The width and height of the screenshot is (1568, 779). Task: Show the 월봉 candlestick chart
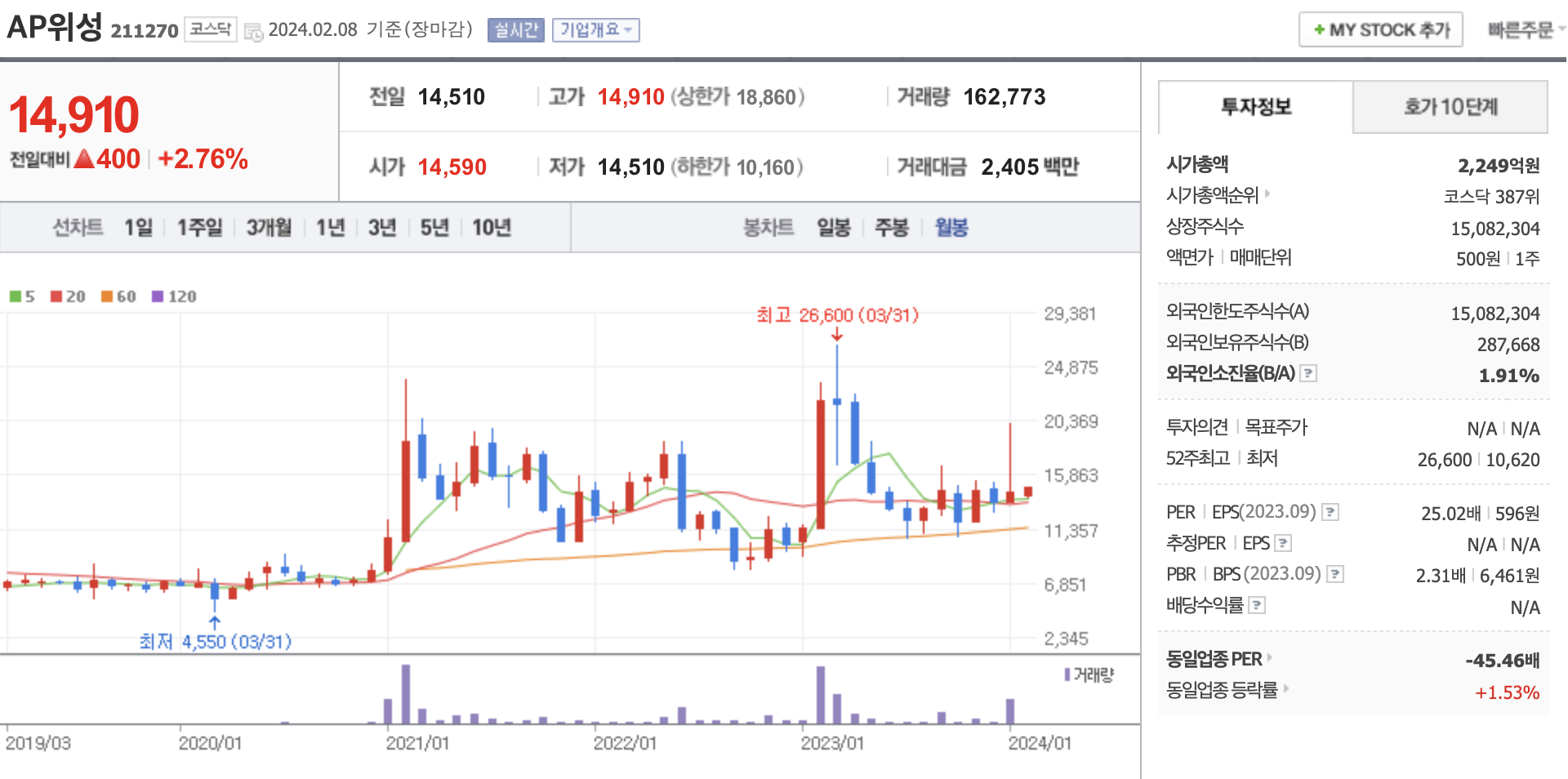click(x=951, y=227)
